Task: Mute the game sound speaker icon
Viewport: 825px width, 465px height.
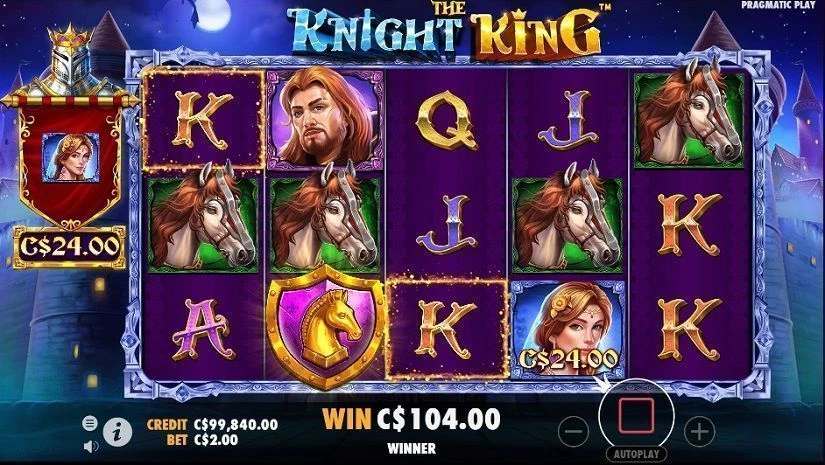Action: 91,447
